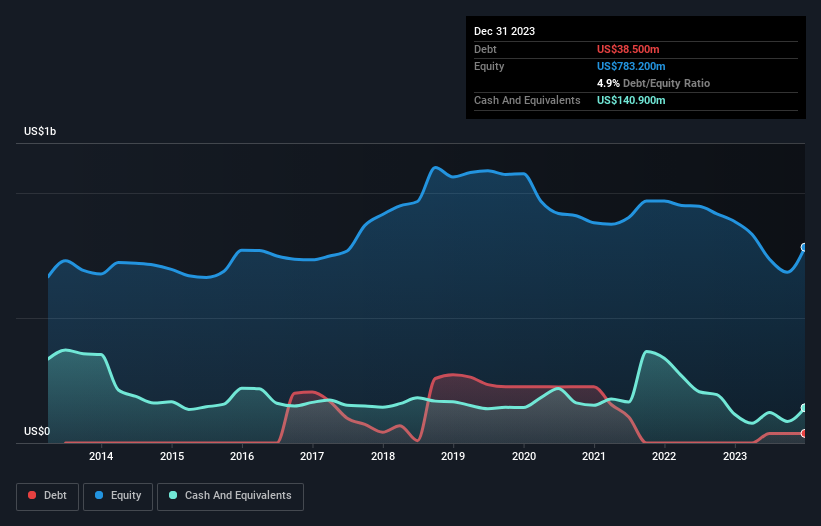Click the 2015 x-axis label
Image resolution: width=821 pixels, height=526 pixels.
tap(172, 456)
